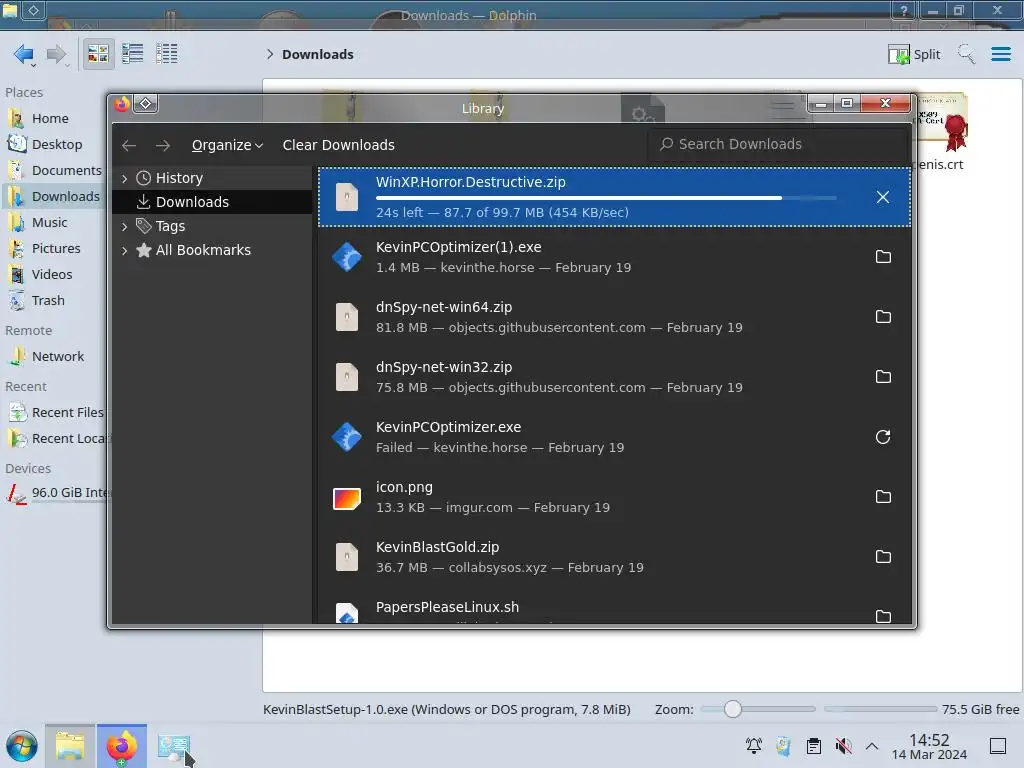Open the third taskbar application

(174, 746)
